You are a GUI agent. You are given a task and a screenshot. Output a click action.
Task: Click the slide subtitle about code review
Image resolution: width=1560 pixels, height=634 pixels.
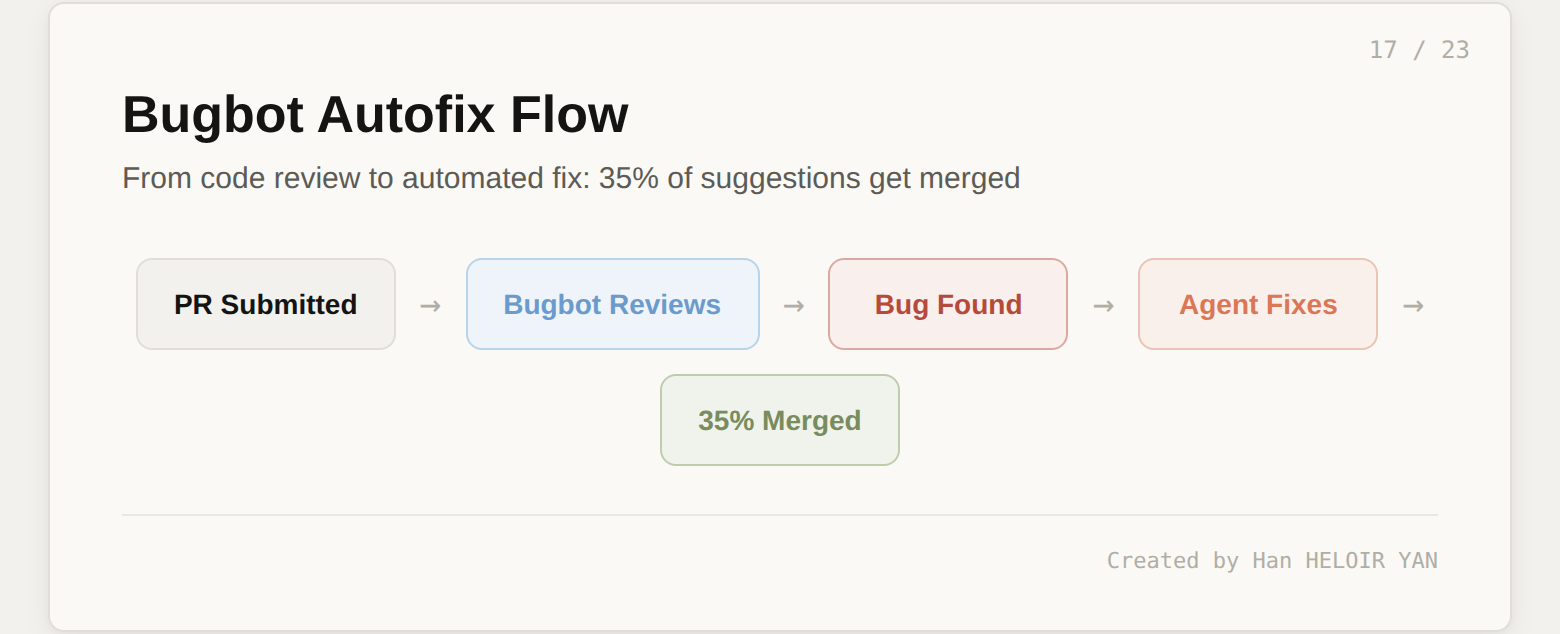(570, 178)
